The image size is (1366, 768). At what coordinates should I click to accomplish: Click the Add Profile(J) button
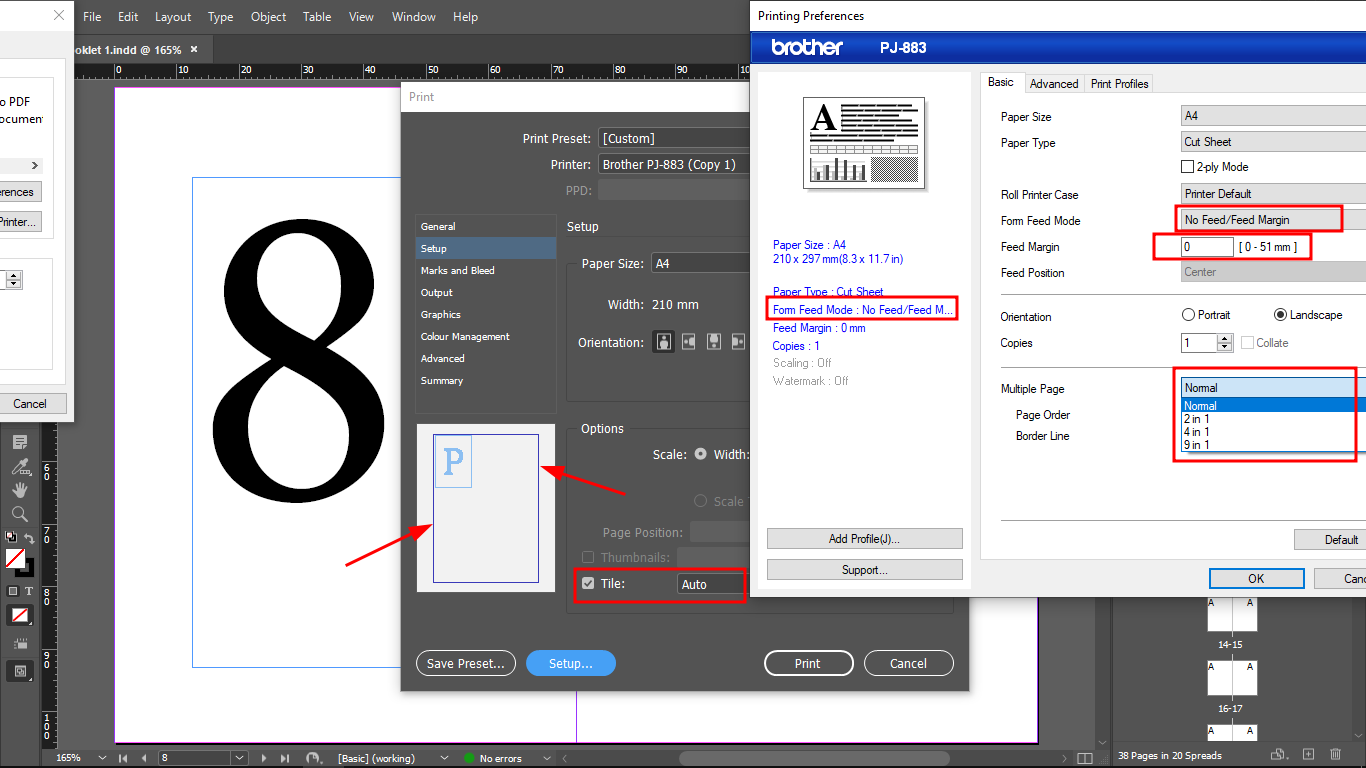[864, 538]
